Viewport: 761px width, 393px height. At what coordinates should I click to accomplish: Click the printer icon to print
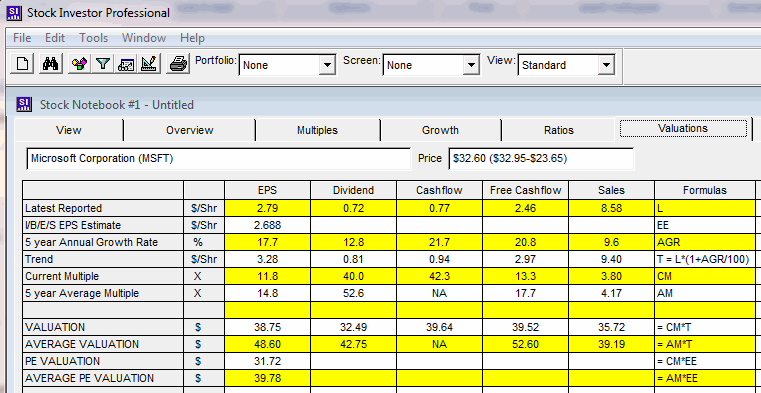[178, 64]
